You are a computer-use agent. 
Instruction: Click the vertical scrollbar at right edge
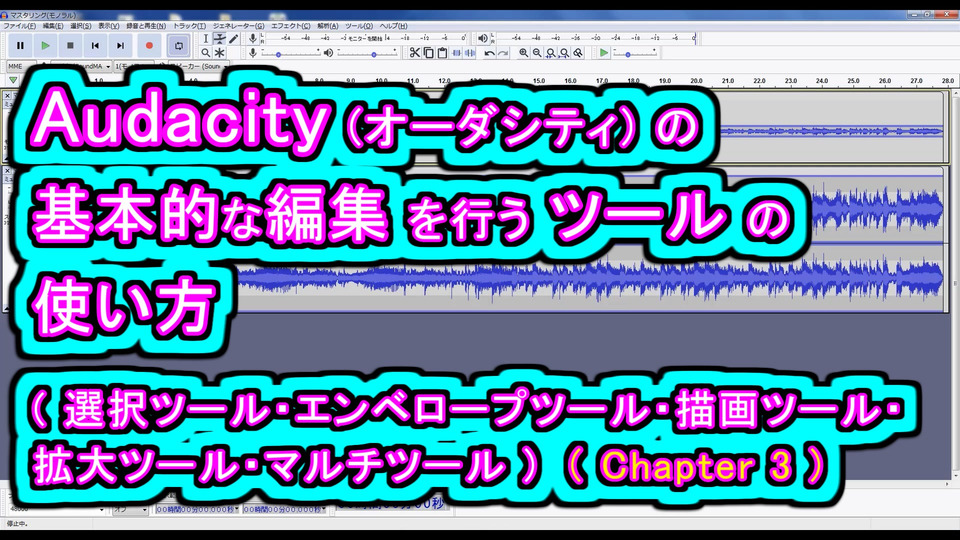coord(956,282)
